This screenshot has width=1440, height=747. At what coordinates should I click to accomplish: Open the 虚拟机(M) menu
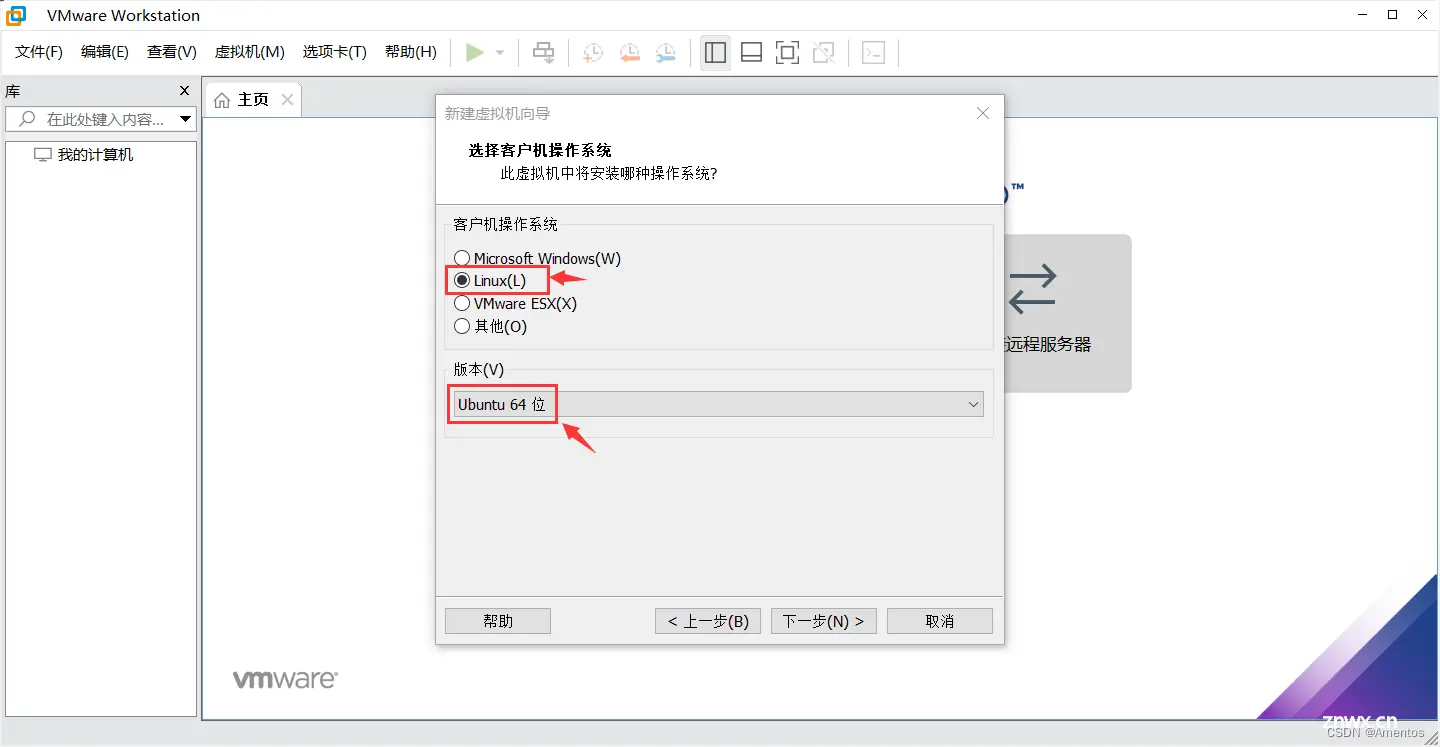pos(250,52)
